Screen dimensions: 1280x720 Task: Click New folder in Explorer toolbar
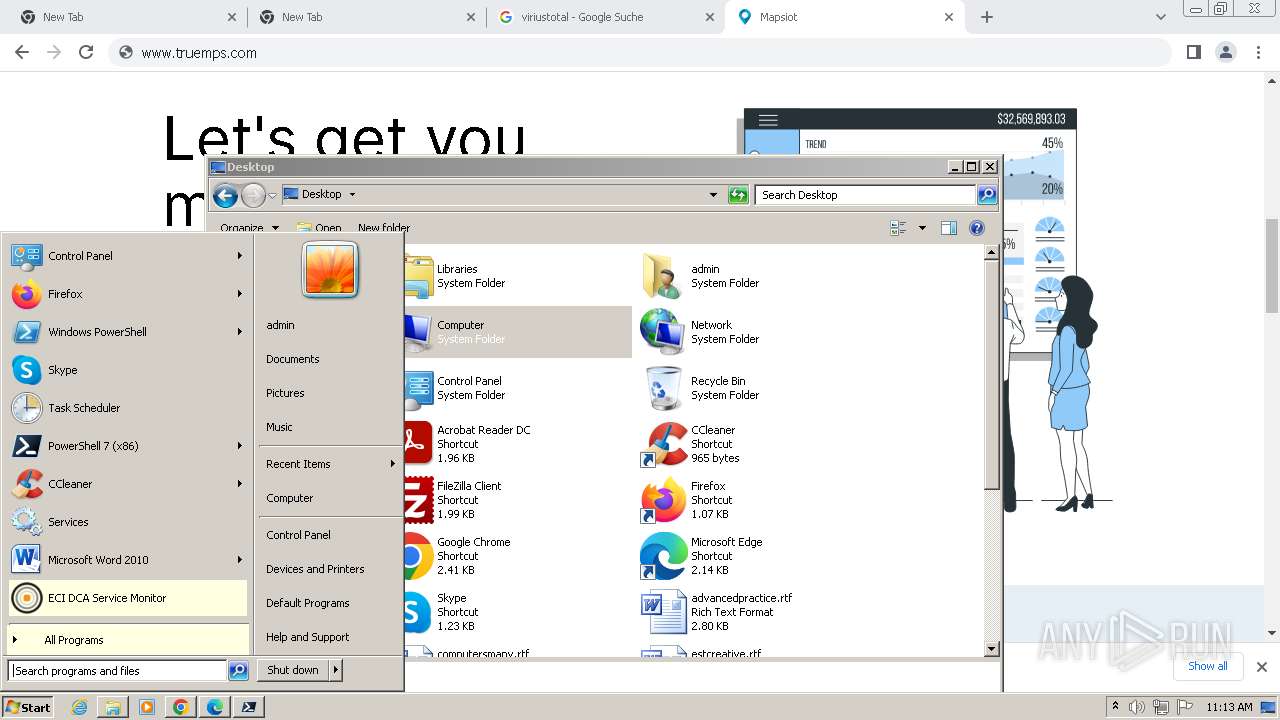[x=384, y=228]
